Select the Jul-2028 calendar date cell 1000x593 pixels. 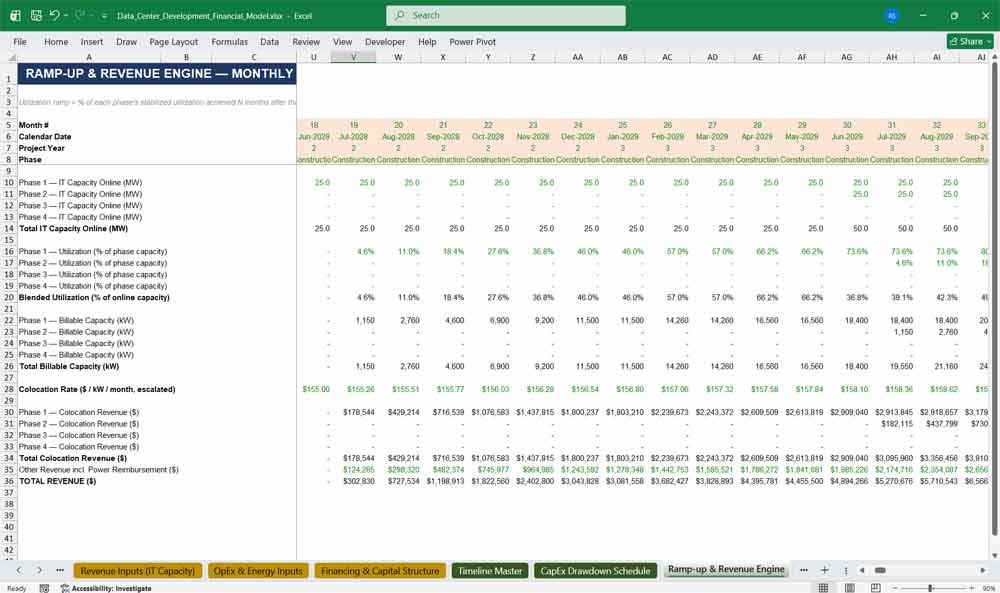pos(353,136)
